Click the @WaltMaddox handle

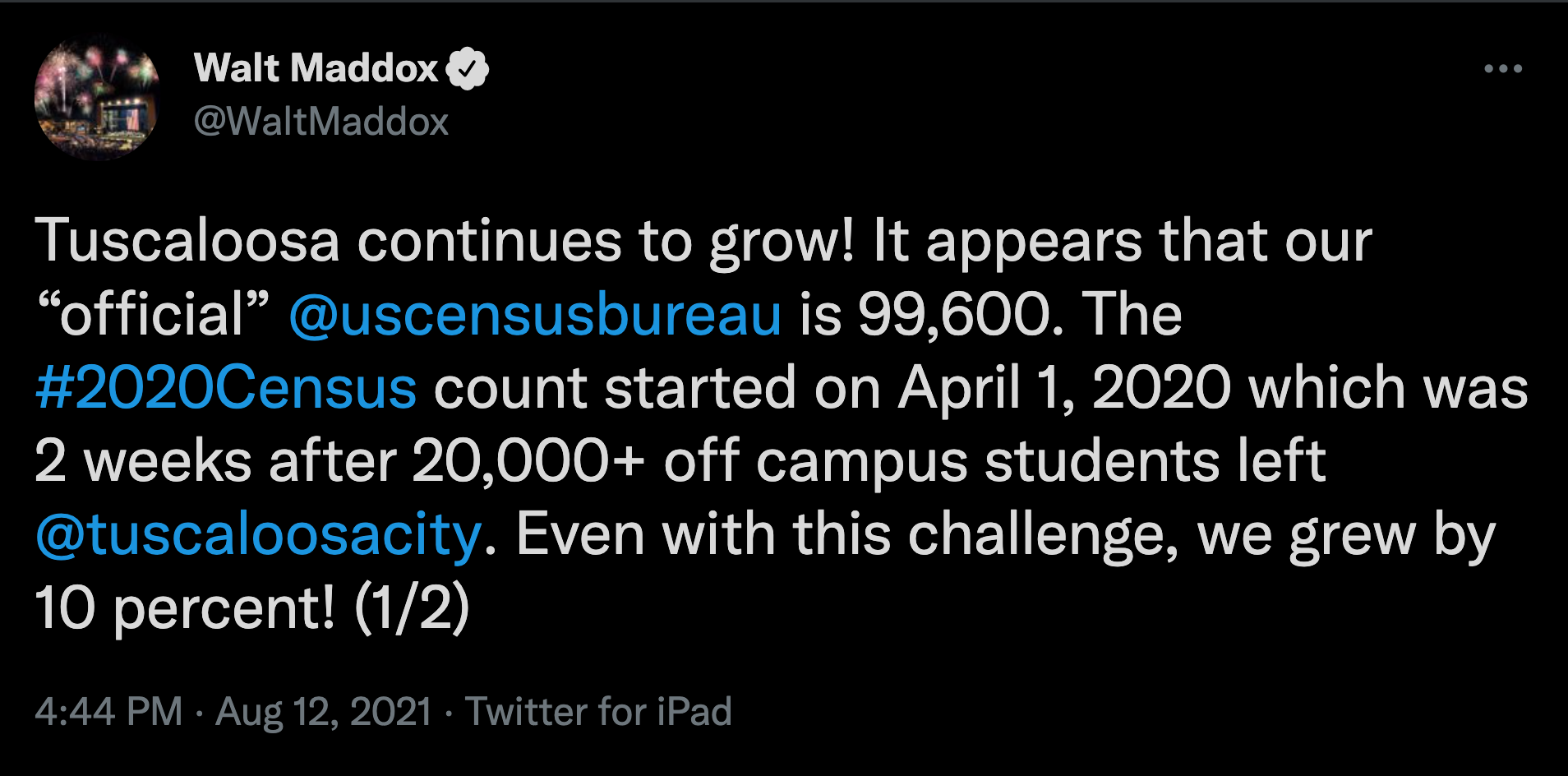click(321, 122)
